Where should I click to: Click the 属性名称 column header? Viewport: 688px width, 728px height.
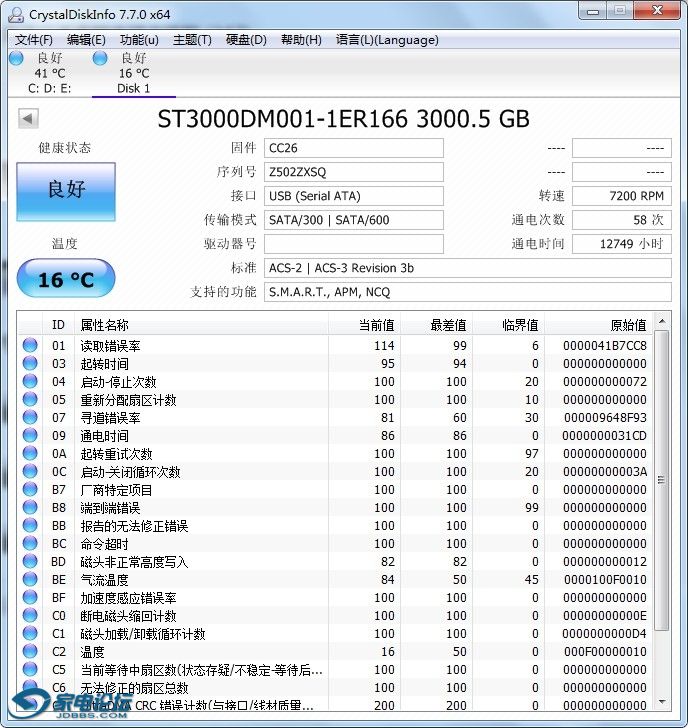[201, 325]
